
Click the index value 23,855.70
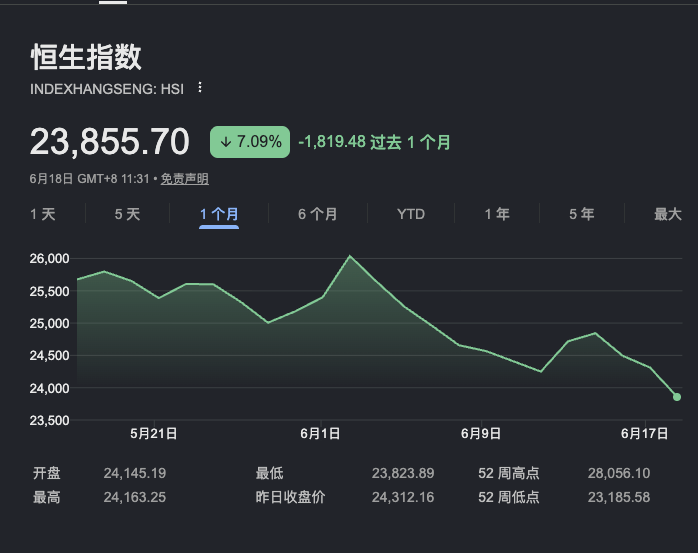click(x=110, y=142)
